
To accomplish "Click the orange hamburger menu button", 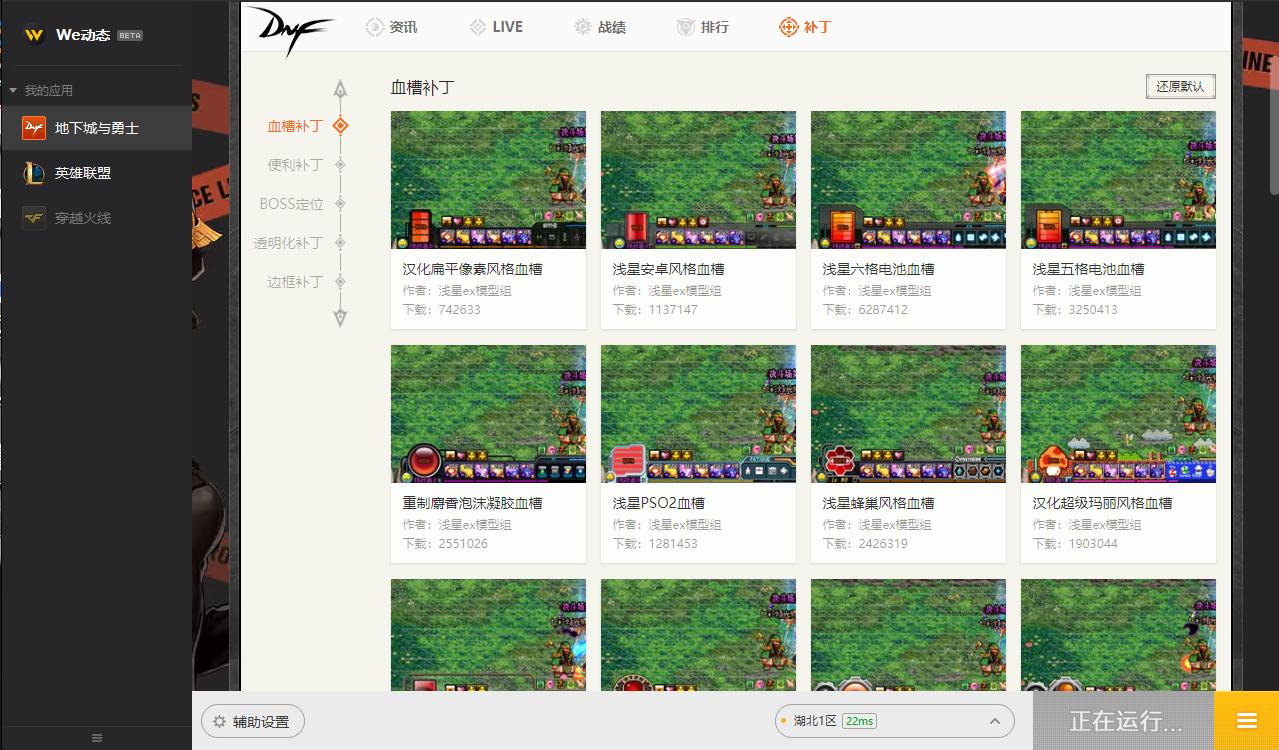I will [x=1245, y=721].
